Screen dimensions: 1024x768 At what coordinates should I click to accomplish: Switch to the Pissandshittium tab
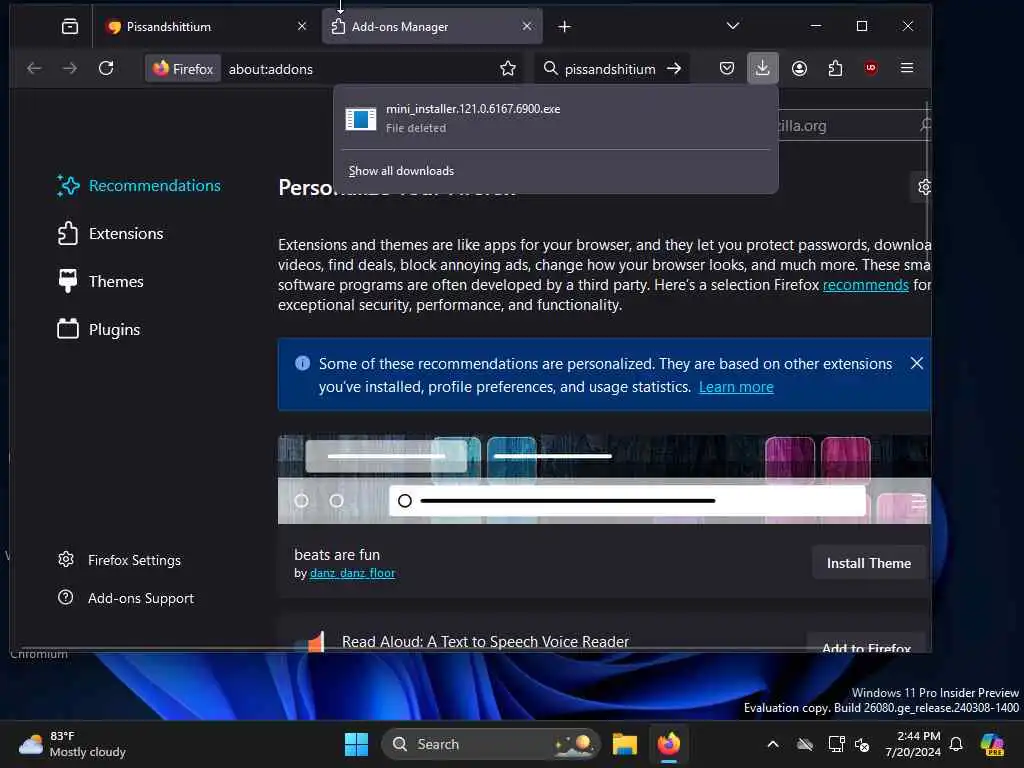click(x=206, y=26)
